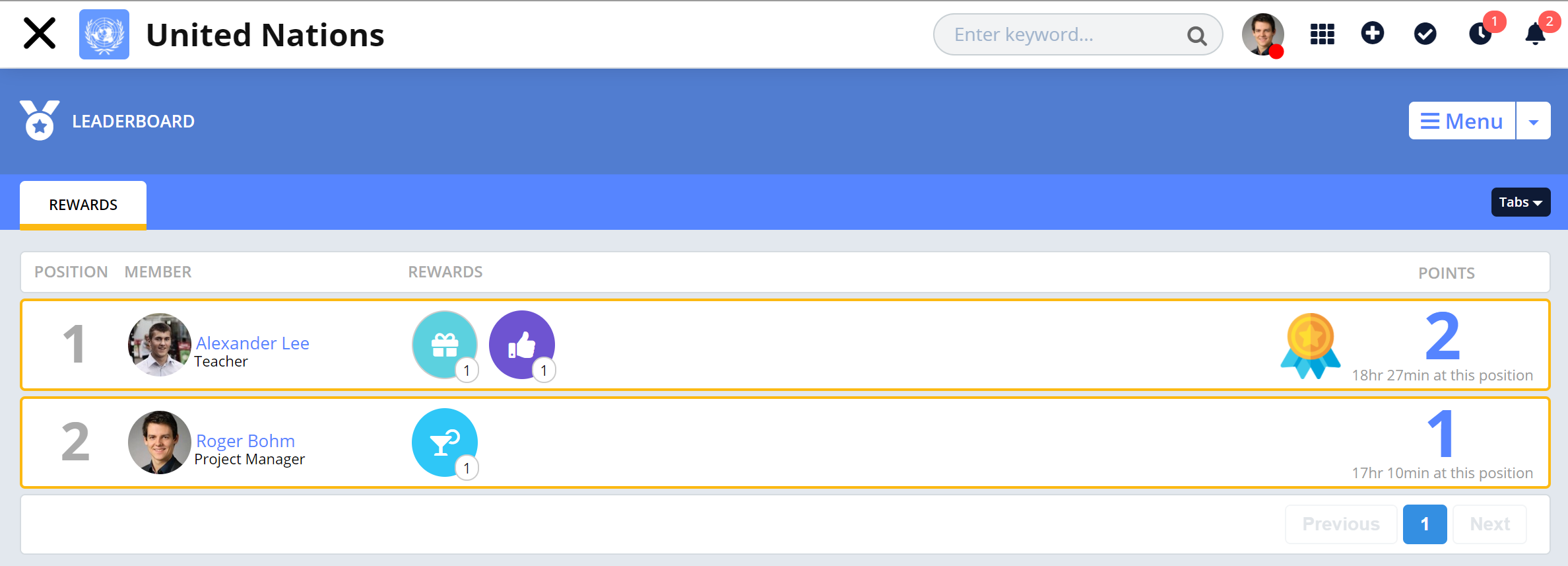Open the clock icon with badge
1568x566 pixels.
point(1480,34)
